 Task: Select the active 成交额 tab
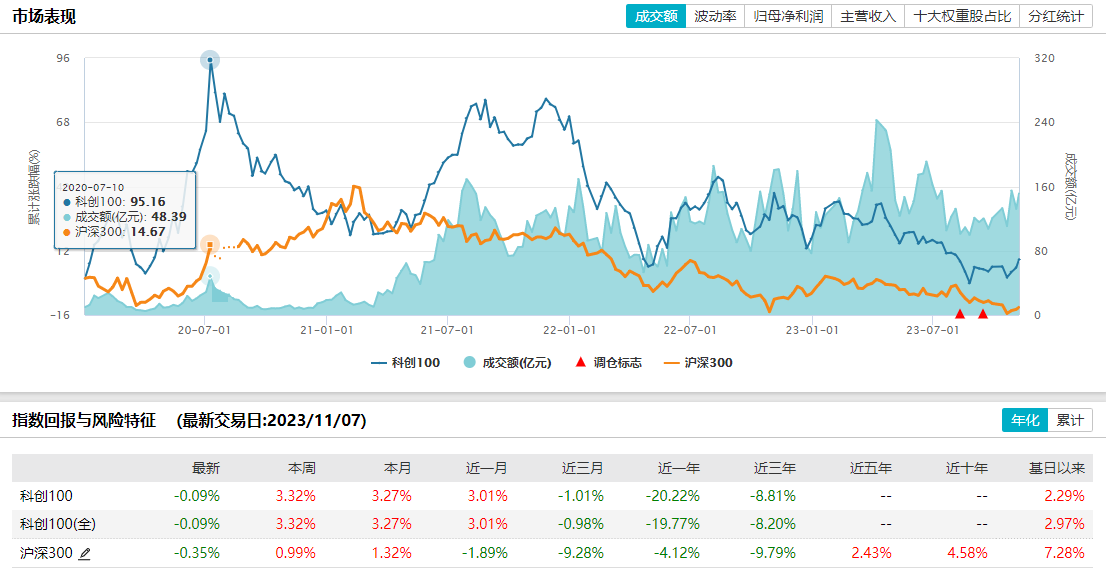tap(656, 17)
